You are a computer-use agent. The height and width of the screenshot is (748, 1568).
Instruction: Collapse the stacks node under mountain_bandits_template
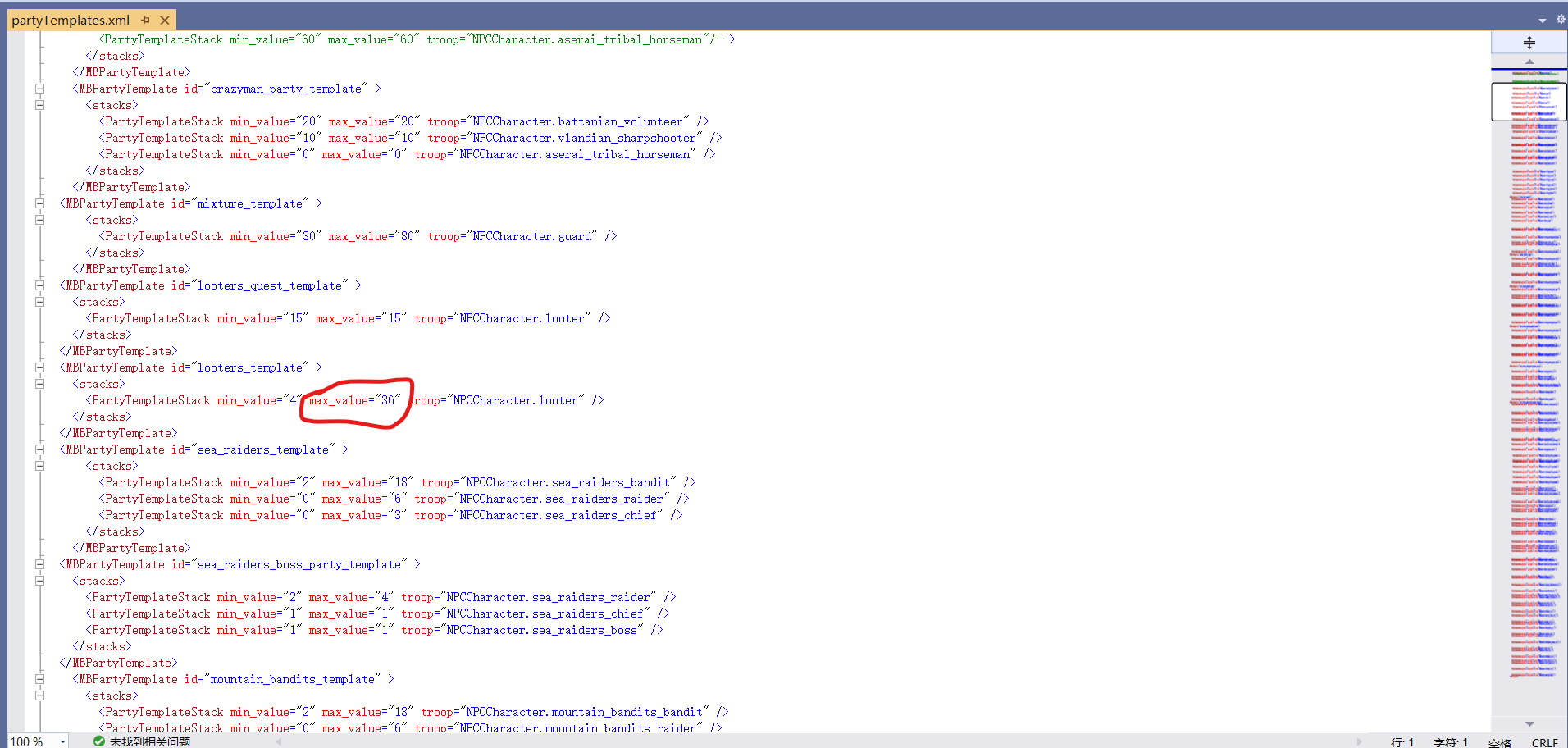point(39,696)
